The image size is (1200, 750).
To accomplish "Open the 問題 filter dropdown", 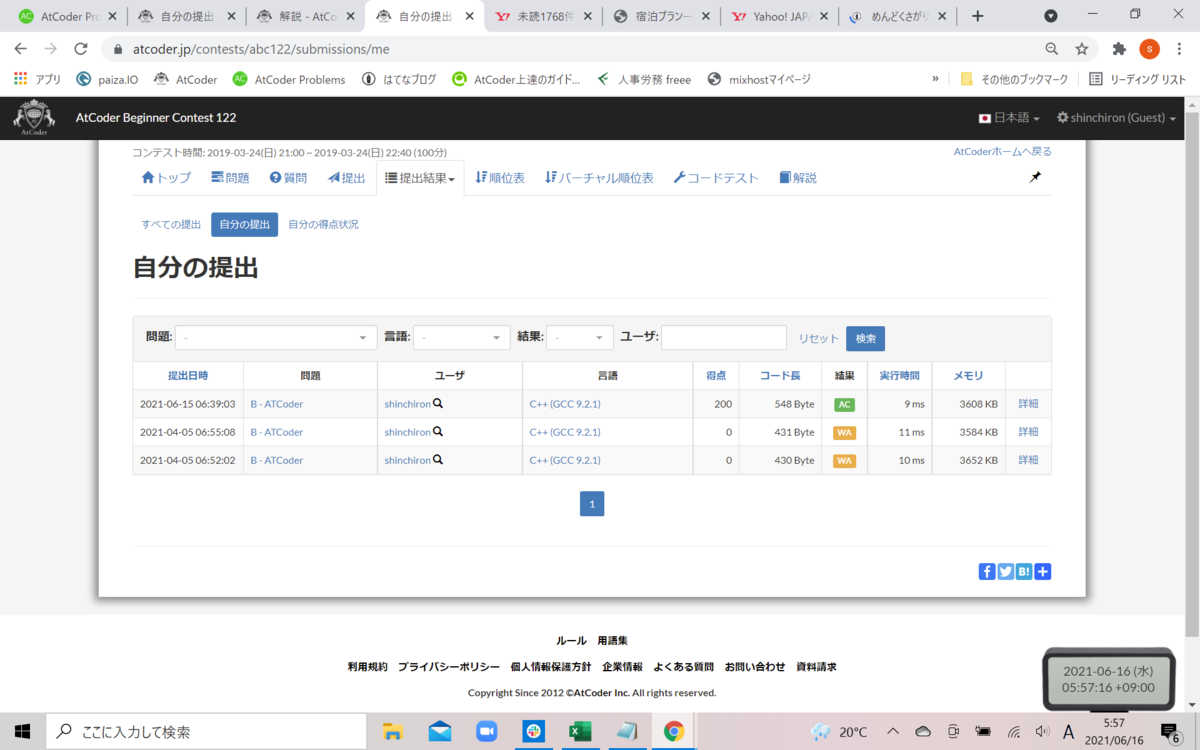I will (276, 337).
